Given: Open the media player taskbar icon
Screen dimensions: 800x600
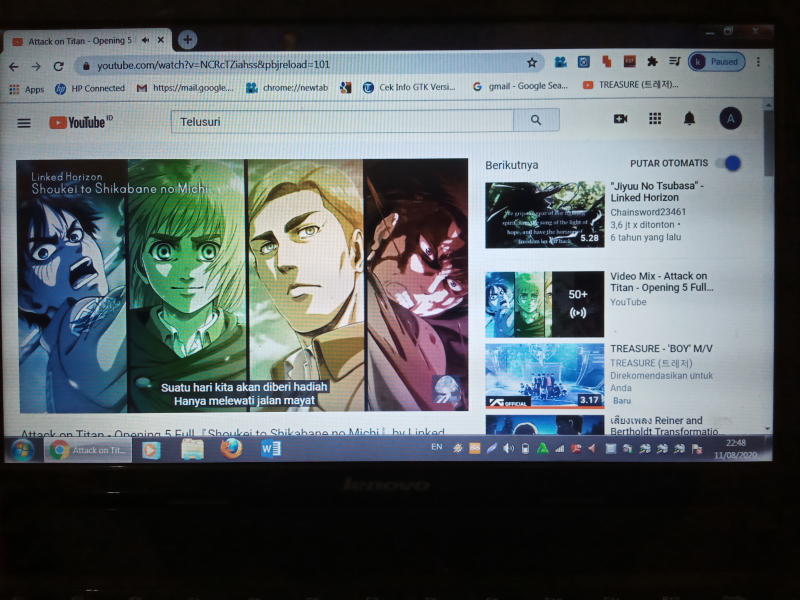Looking at the screenshot, I should [x=151, y=450].
